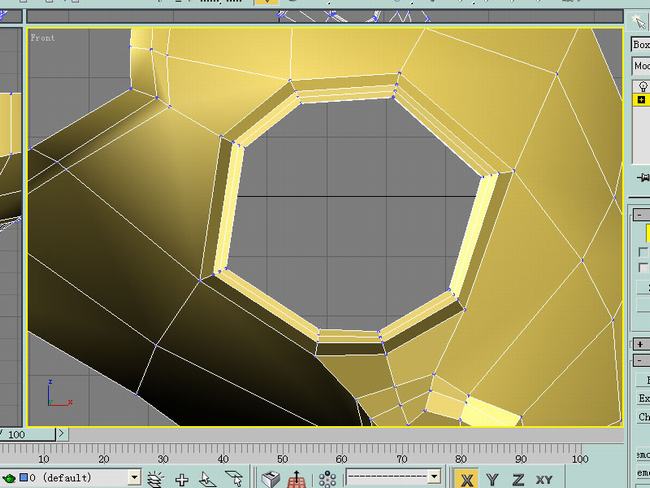Viewport: 650px width, 488px height.
Task: Select the Modify panel cursor tab
Action: click(639, 21)
